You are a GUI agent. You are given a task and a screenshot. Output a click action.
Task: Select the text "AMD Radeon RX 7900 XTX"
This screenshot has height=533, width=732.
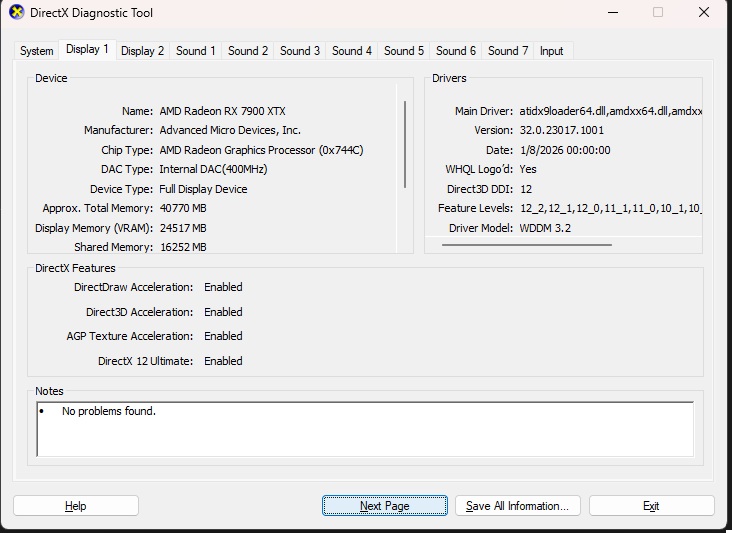click(222, 111)
